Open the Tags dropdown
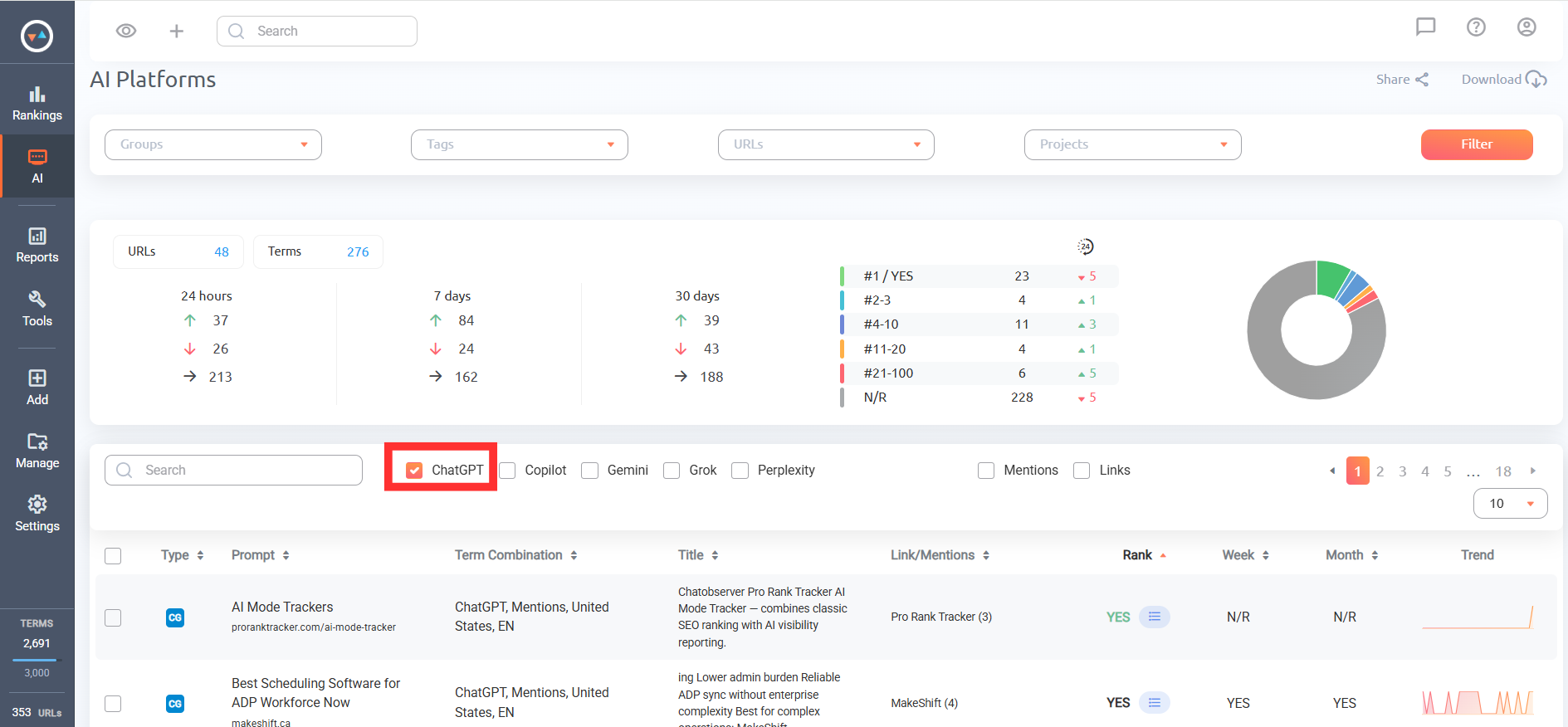 (520, 144)
